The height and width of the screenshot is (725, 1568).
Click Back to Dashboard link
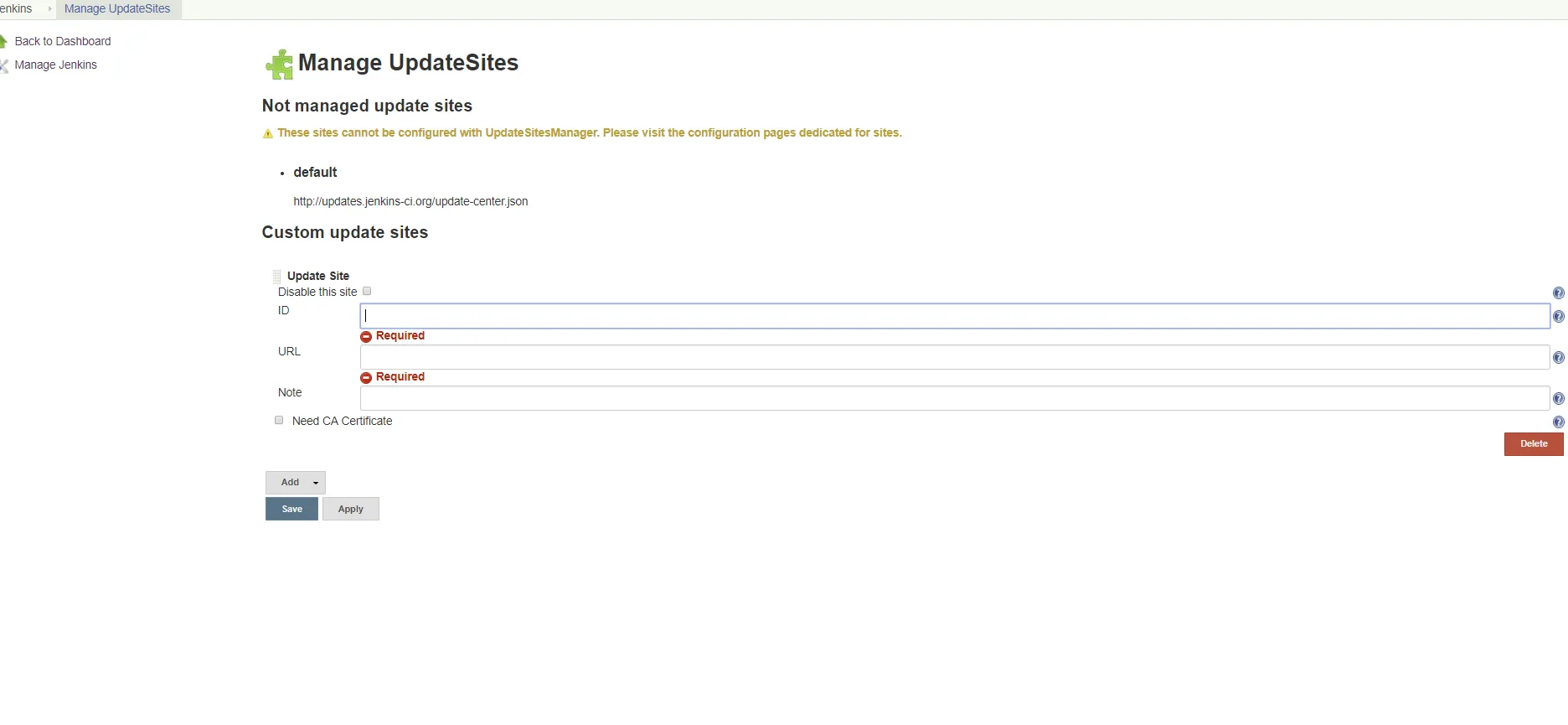click(x=63, y=41)
